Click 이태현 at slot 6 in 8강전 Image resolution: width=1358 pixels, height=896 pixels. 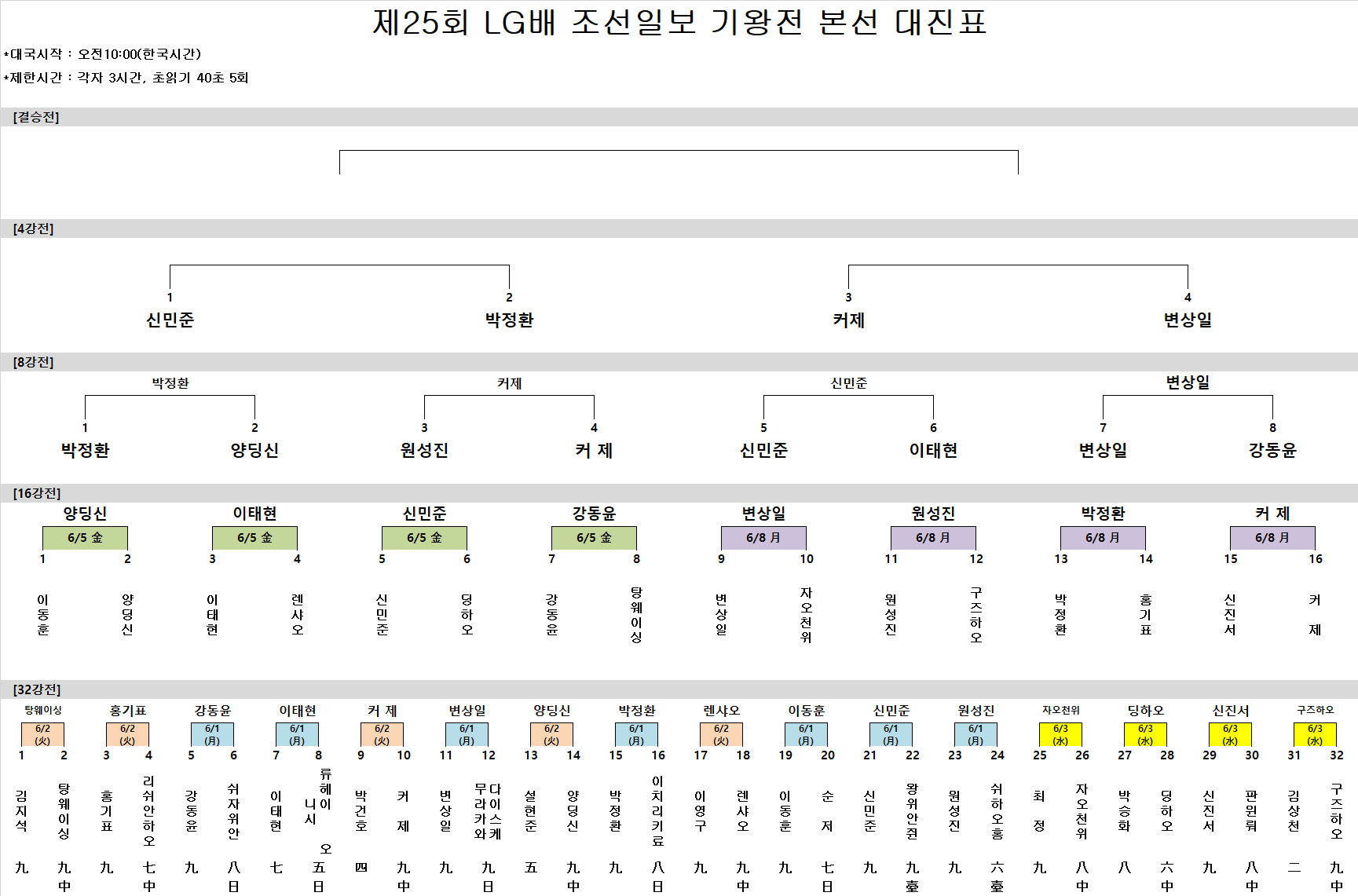933,450
